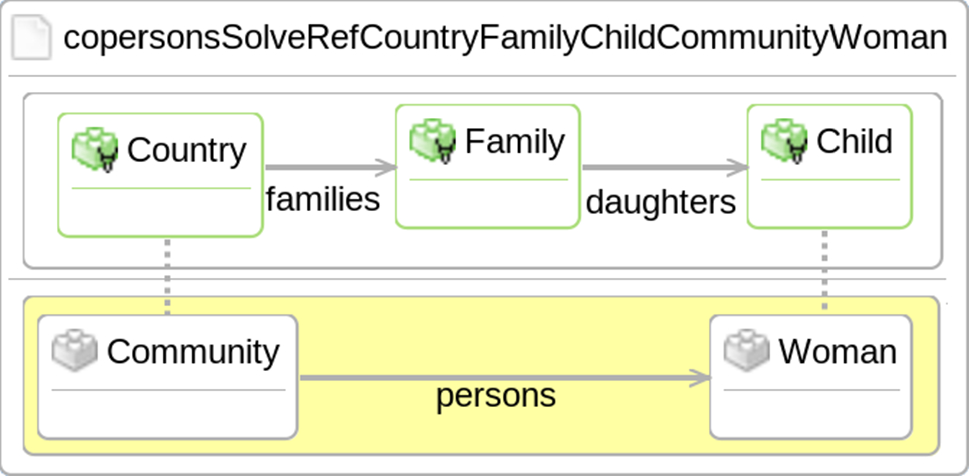
Task: Select the Community node label
Action: 193,352
